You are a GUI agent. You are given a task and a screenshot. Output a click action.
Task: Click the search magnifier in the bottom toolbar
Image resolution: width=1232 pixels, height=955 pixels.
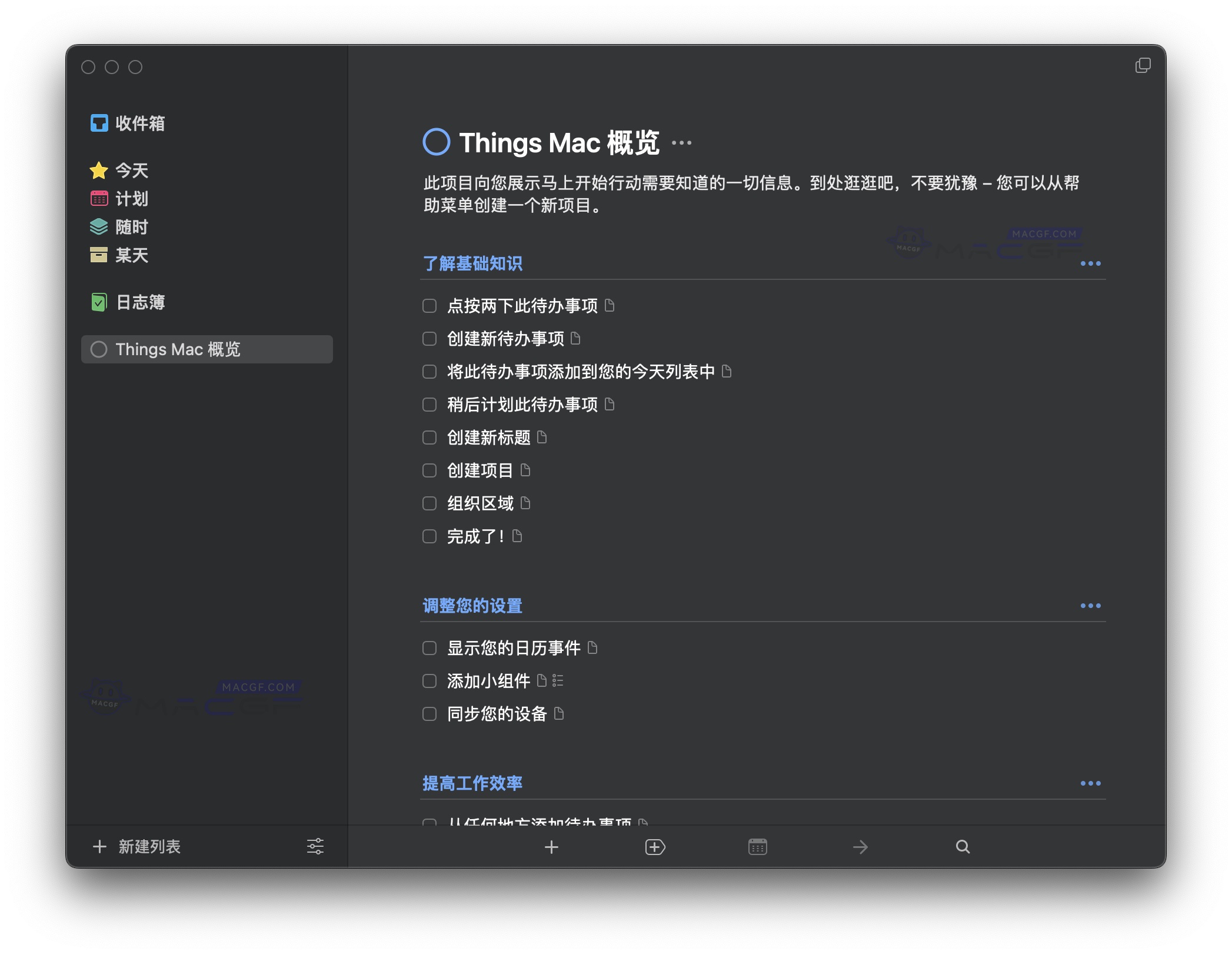point(963,847)
